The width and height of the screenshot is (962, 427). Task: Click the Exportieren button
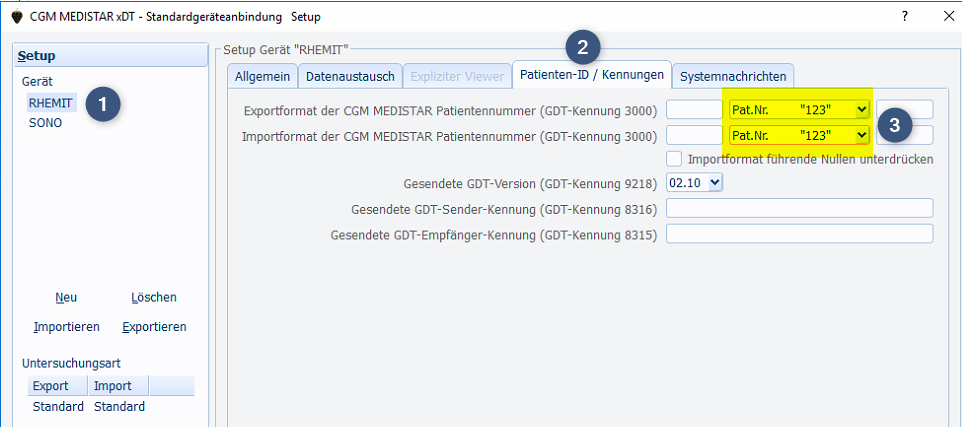click(x=154, y=327)
